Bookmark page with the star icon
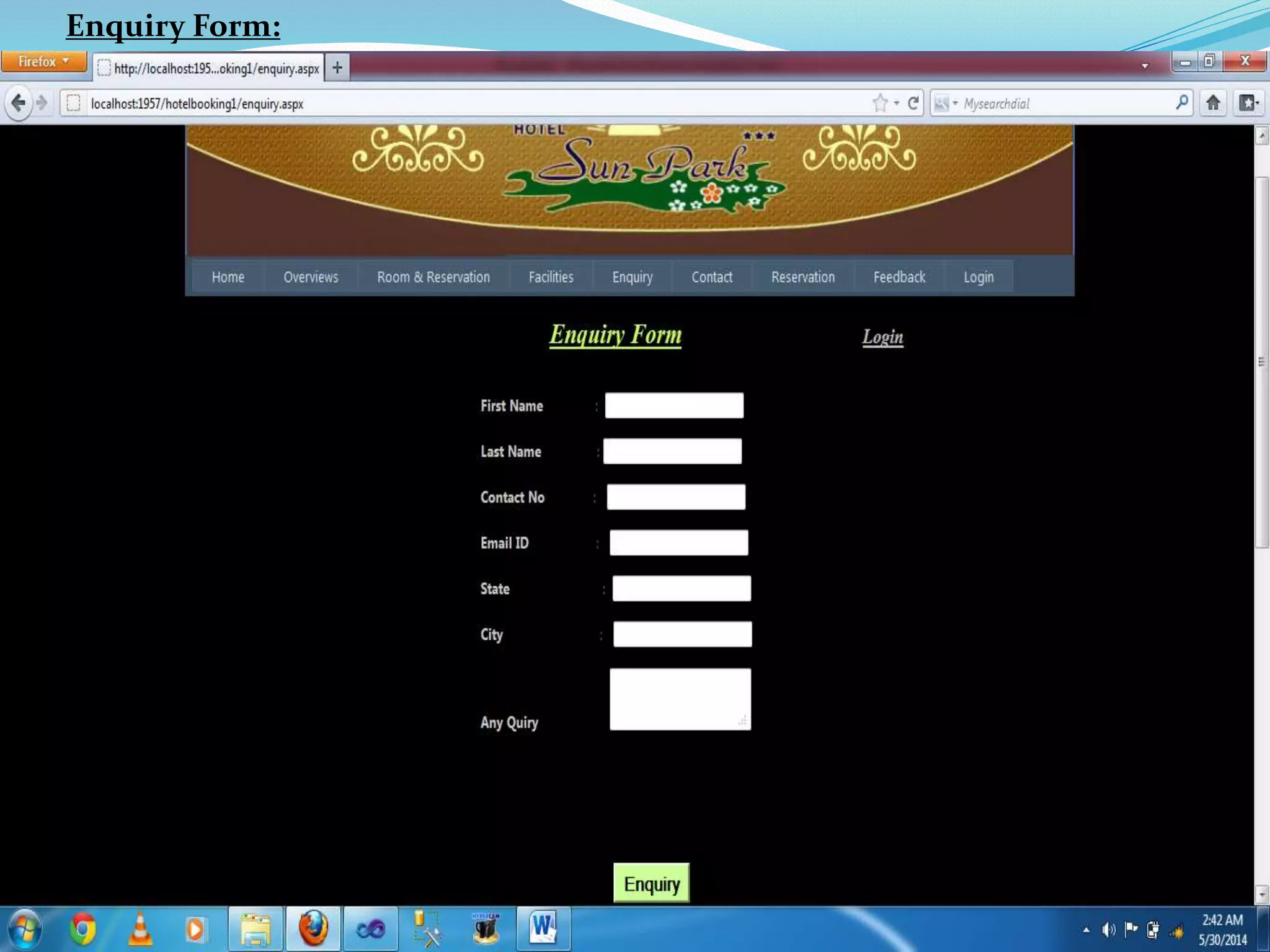Image resolution: width=1270 pixels, height=952 pixels. pyautogui.click(x=880, y=103)
